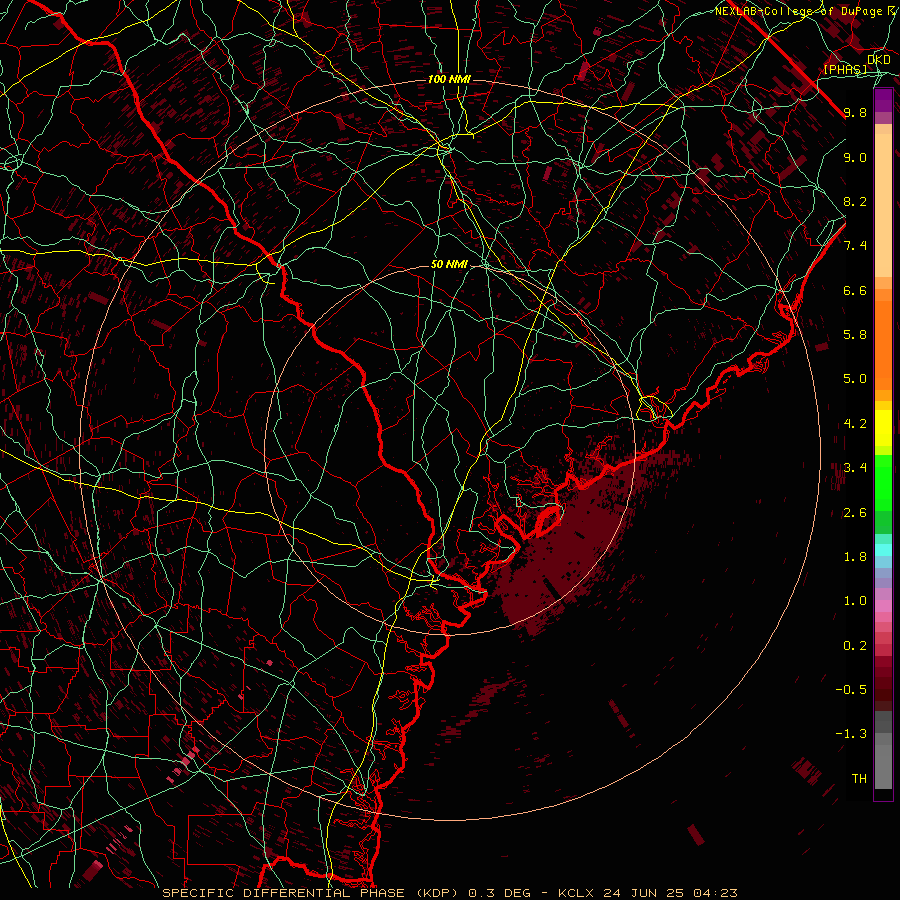Click the 2.6 scale value
The height and width of the screenshot is (900, 900).
(855, 513)
